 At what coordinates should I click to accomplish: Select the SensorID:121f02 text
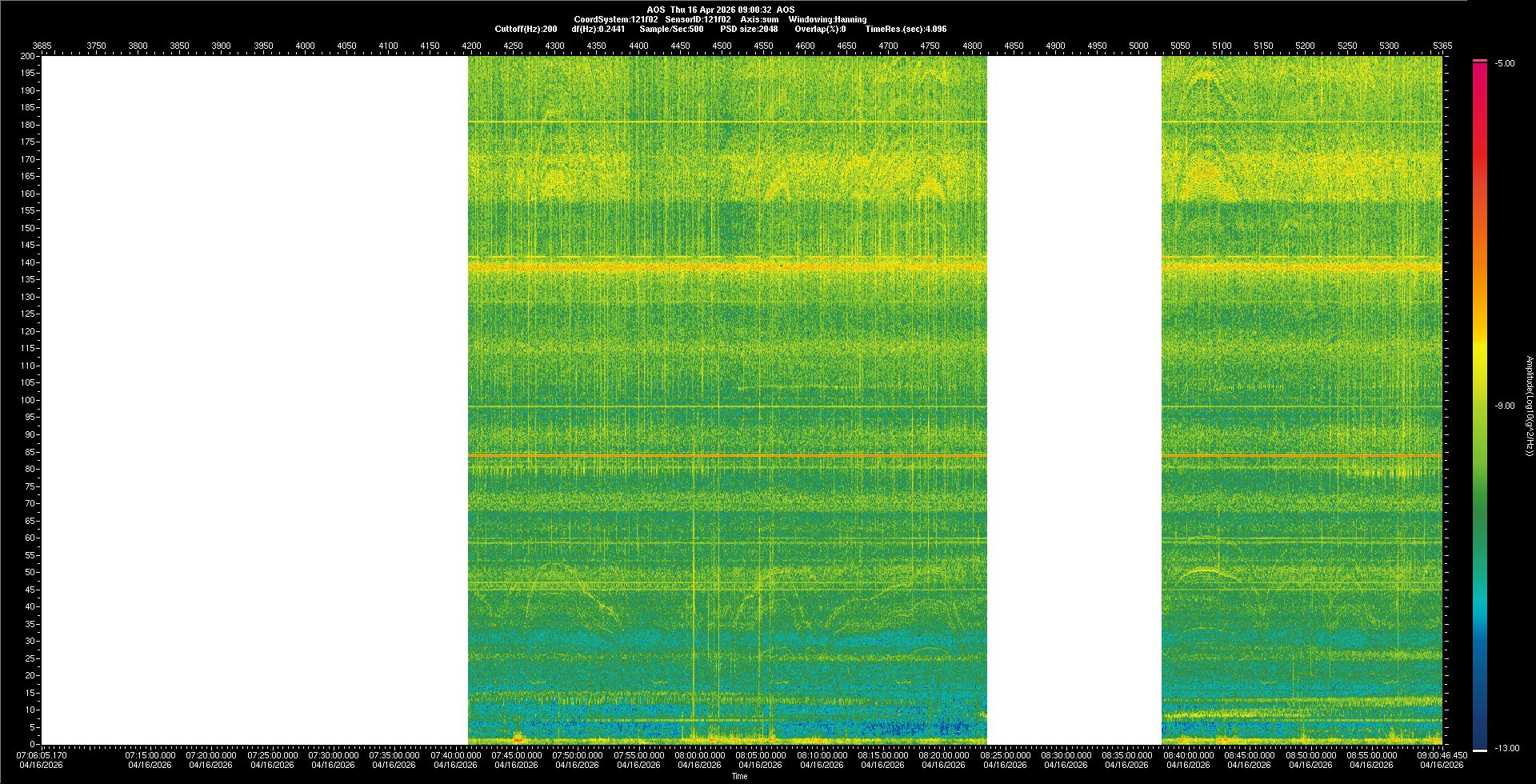[698, 19]
